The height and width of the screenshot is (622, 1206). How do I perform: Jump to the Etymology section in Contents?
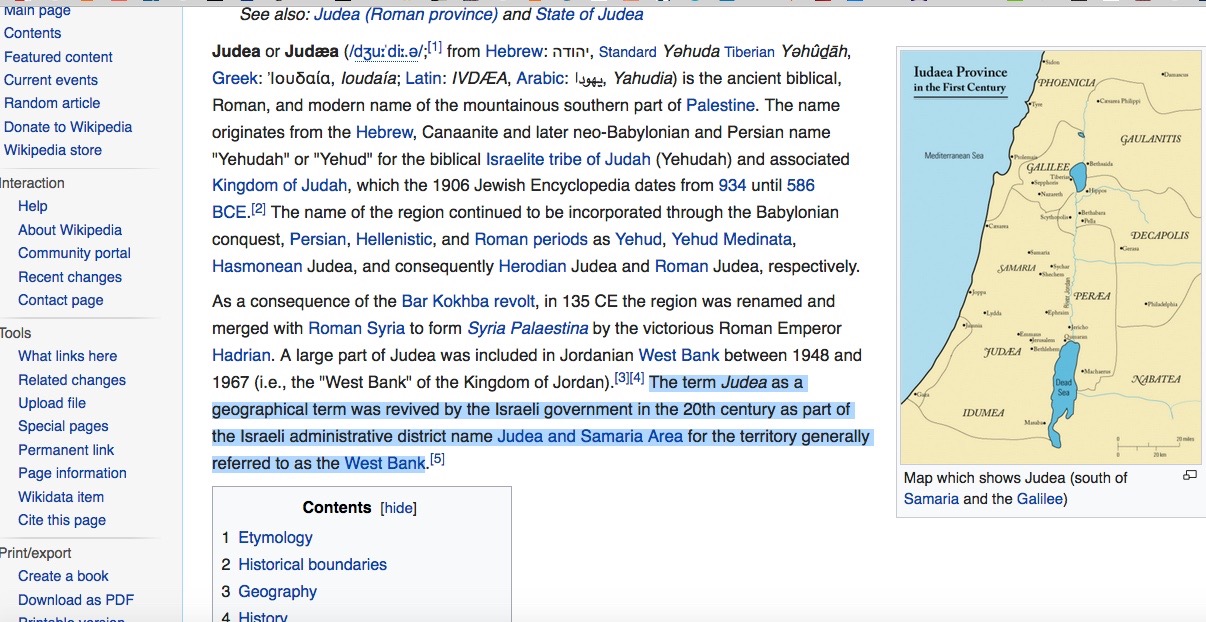click(275, 538)
